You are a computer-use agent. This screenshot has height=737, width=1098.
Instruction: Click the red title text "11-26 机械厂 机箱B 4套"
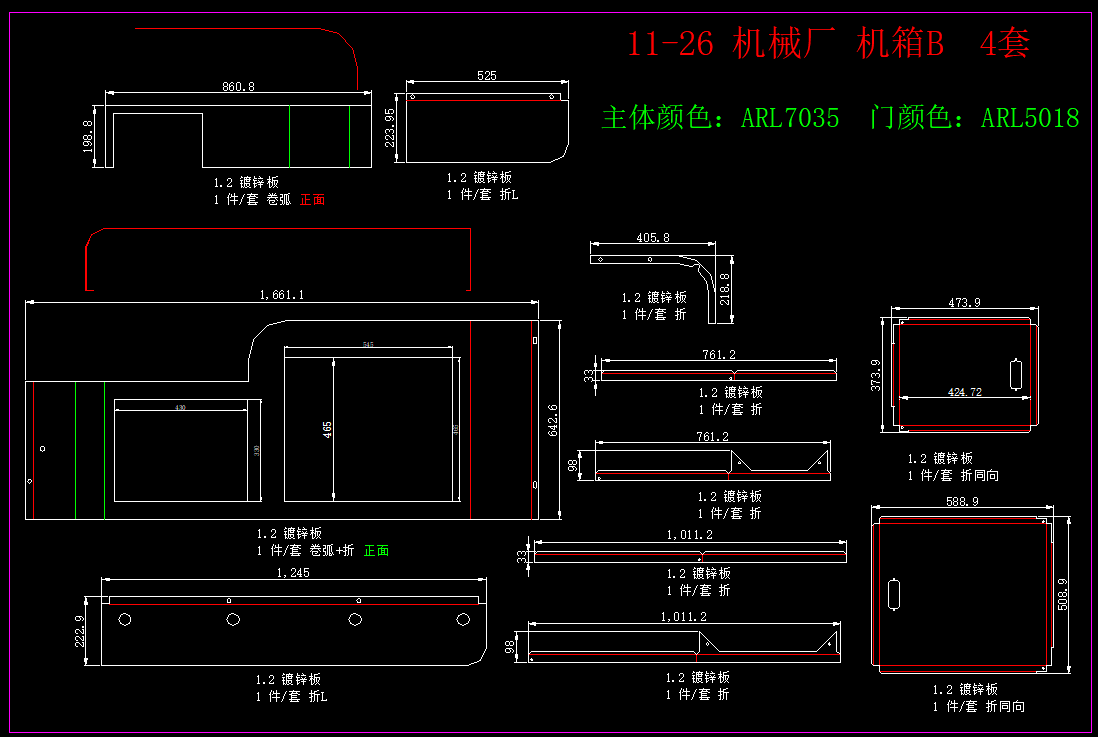[x=828, y=44]
